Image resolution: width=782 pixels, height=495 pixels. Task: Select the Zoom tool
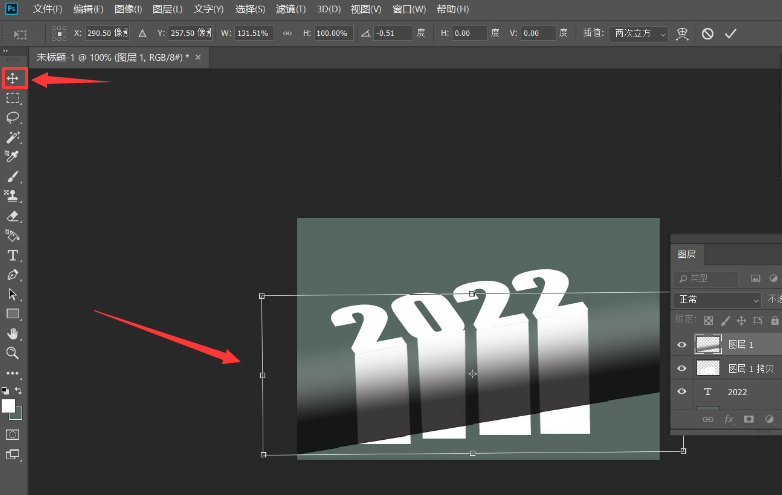click(13, 352)
